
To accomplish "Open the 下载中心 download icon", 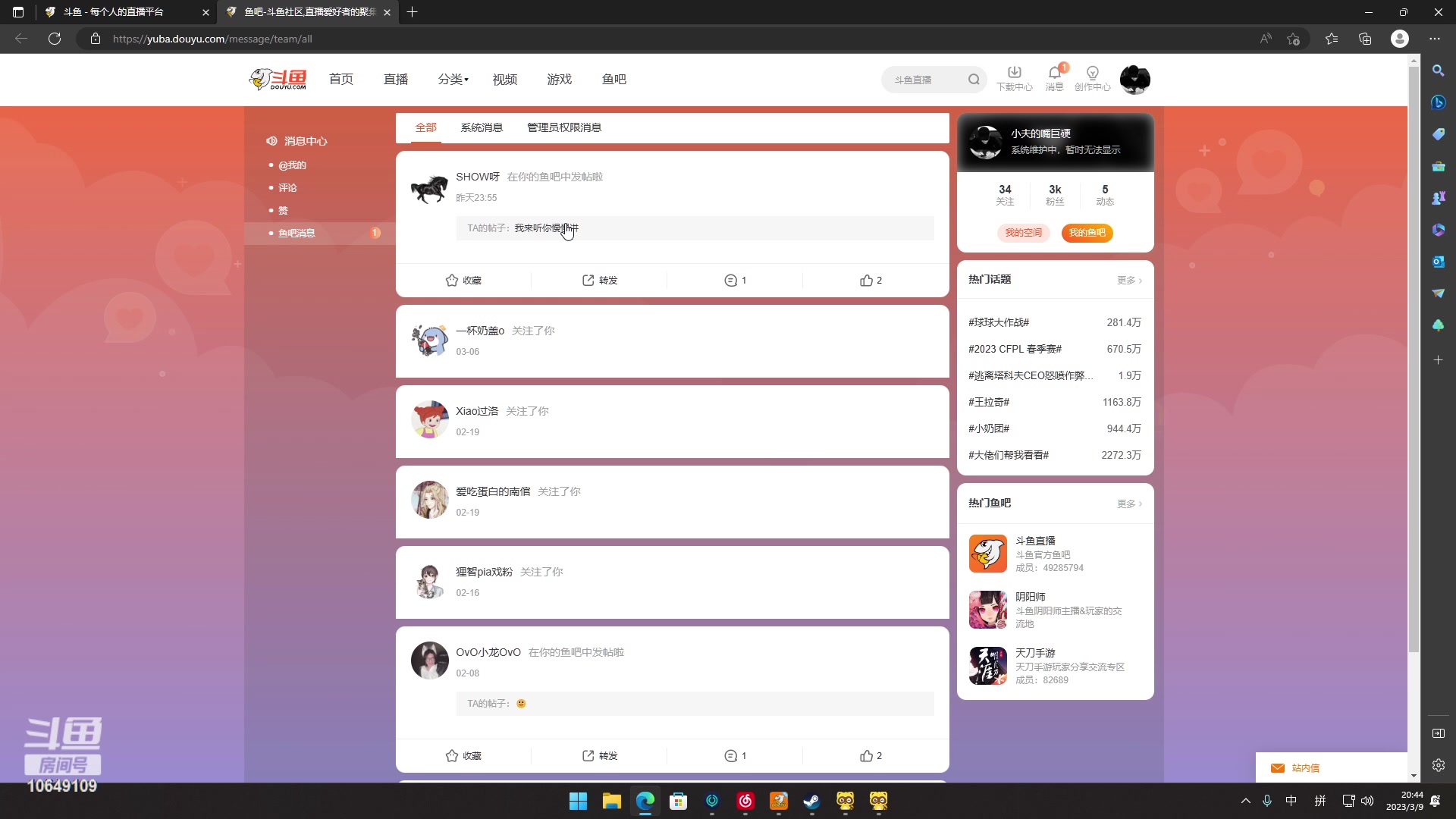I will 1014,73.
